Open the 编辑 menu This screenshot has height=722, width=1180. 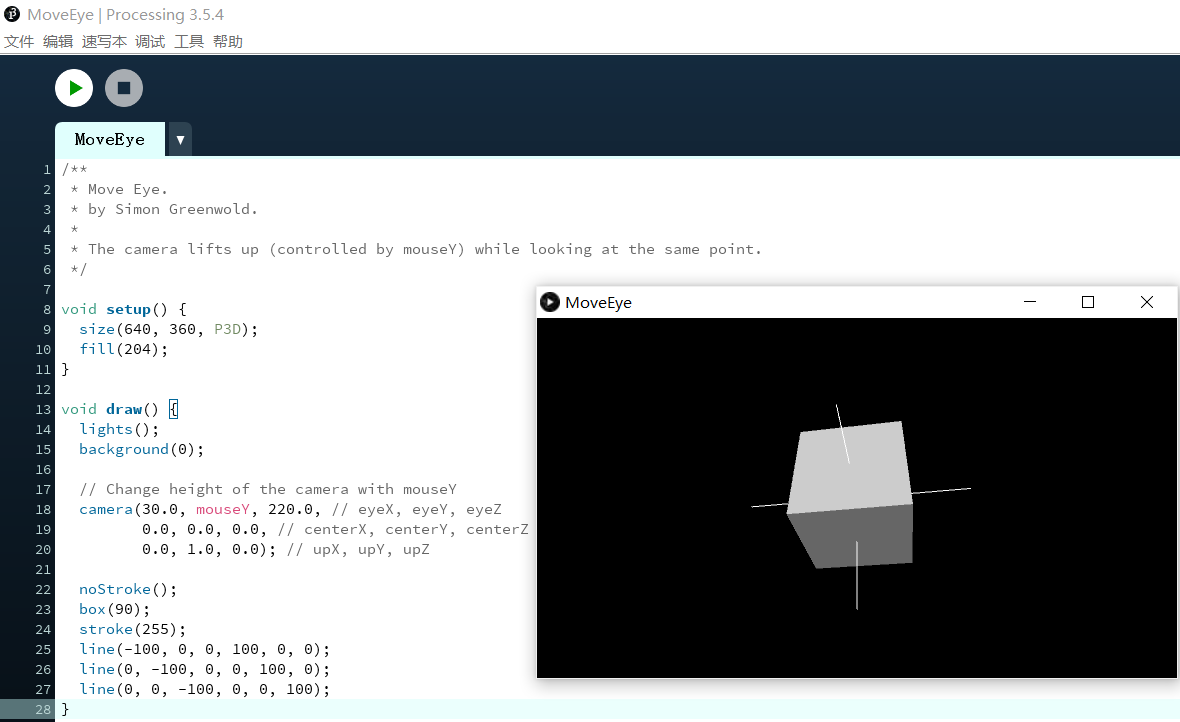coord(58,42)
